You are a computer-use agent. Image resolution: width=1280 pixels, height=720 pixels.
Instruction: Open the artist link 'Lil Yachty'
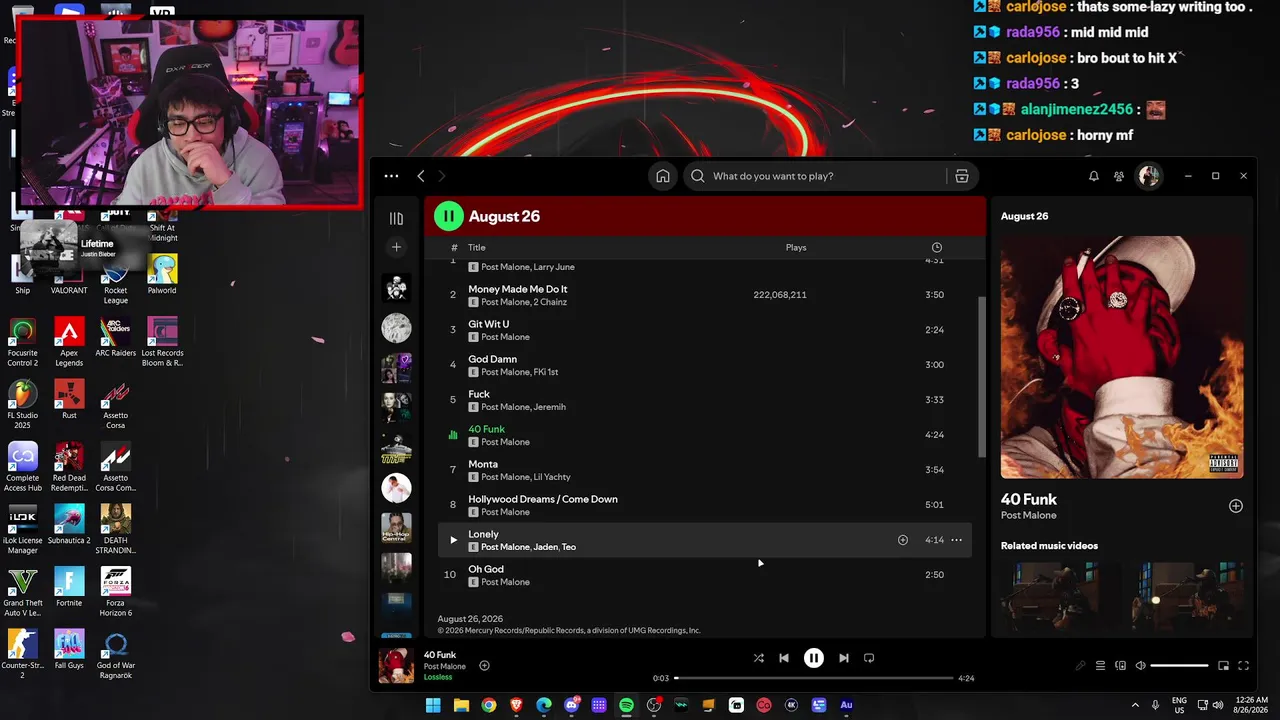click(552, 477)
